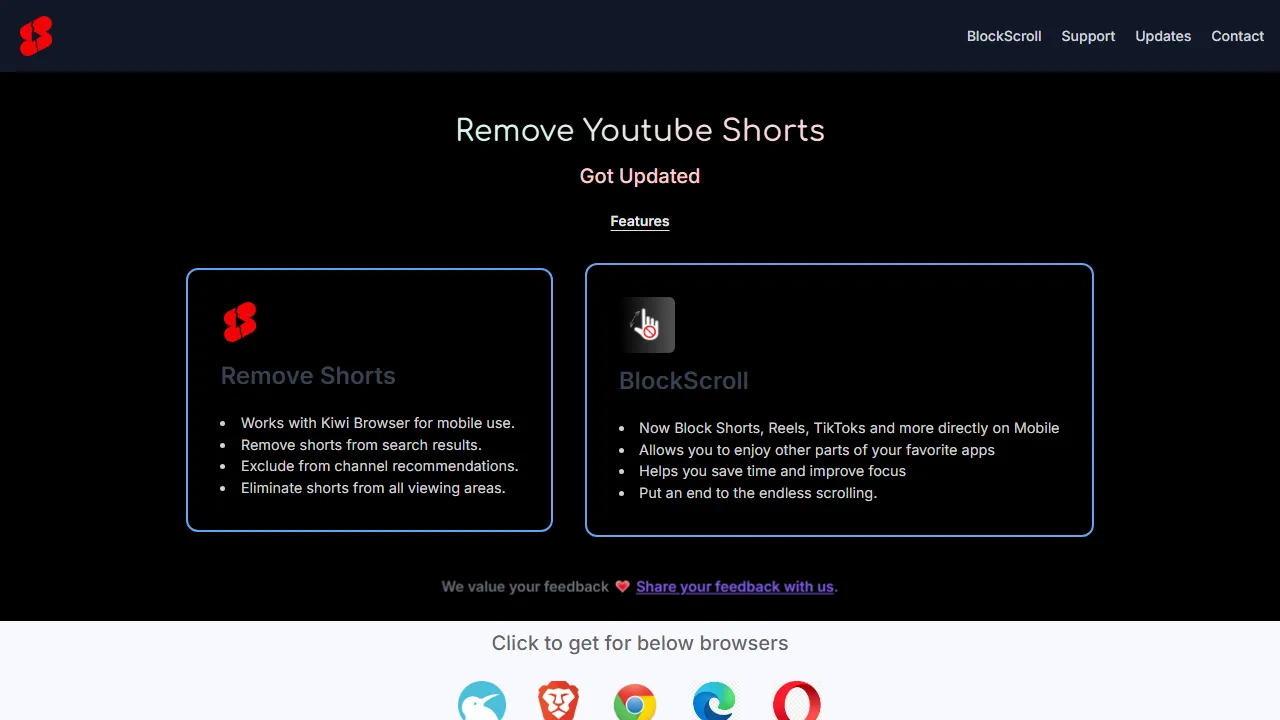The width and height of the screenshot is (1280, 720).
Task: Click the Share your feedback link
Action: [x=734, y=587]
